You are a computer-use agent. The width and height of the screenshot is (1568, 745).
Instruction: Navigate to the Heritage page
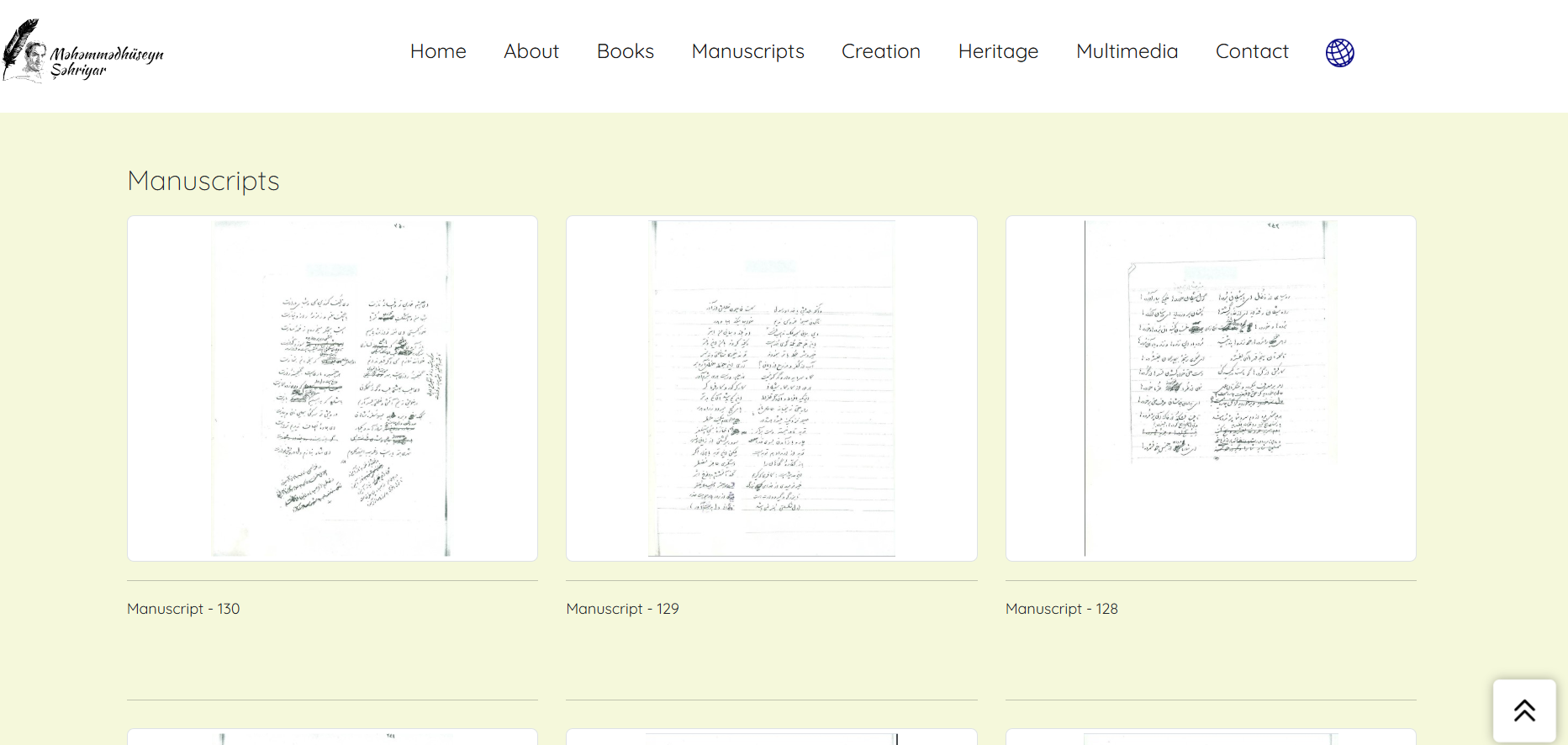[998, 51]
